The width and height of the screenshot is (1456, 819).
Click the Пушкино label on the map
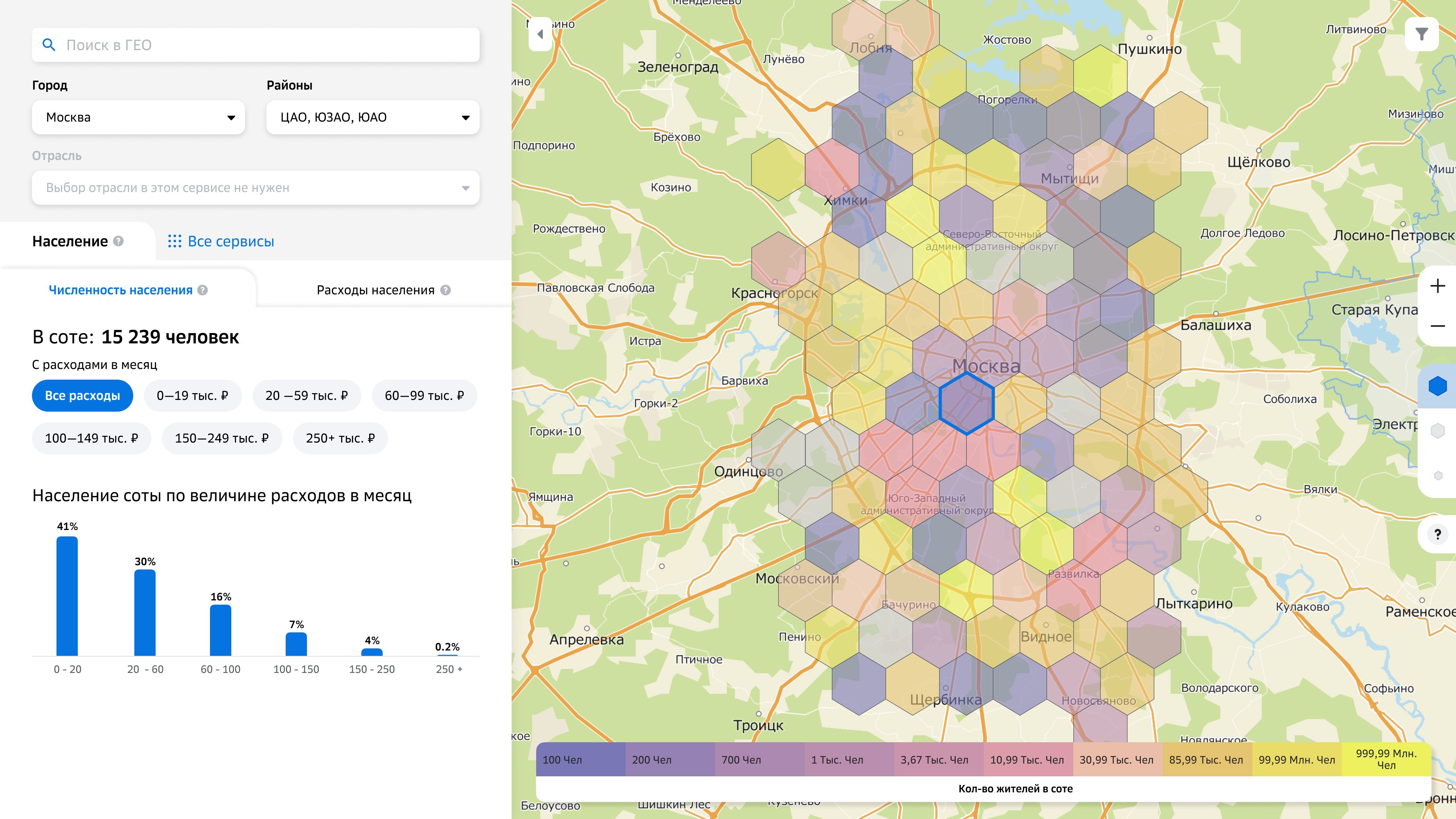pyautogui.click(x=1150, y=49)
